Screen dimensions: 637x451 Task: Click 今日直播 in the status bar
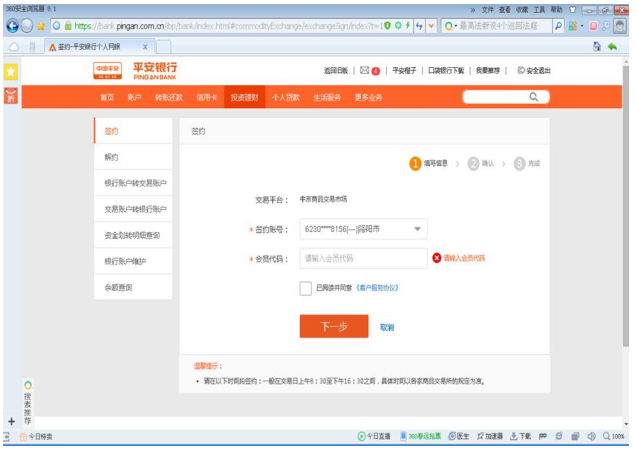coord(374,436)
